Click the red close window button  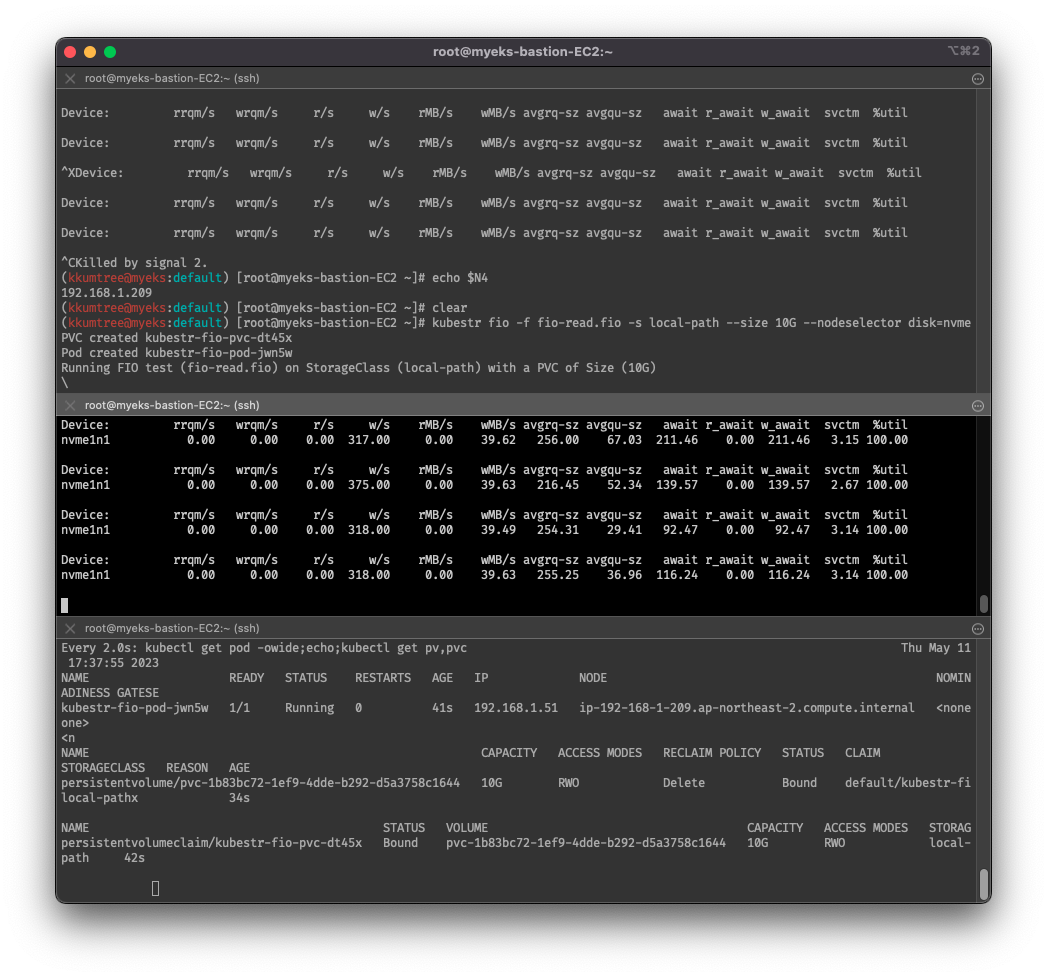coord(70,52)
